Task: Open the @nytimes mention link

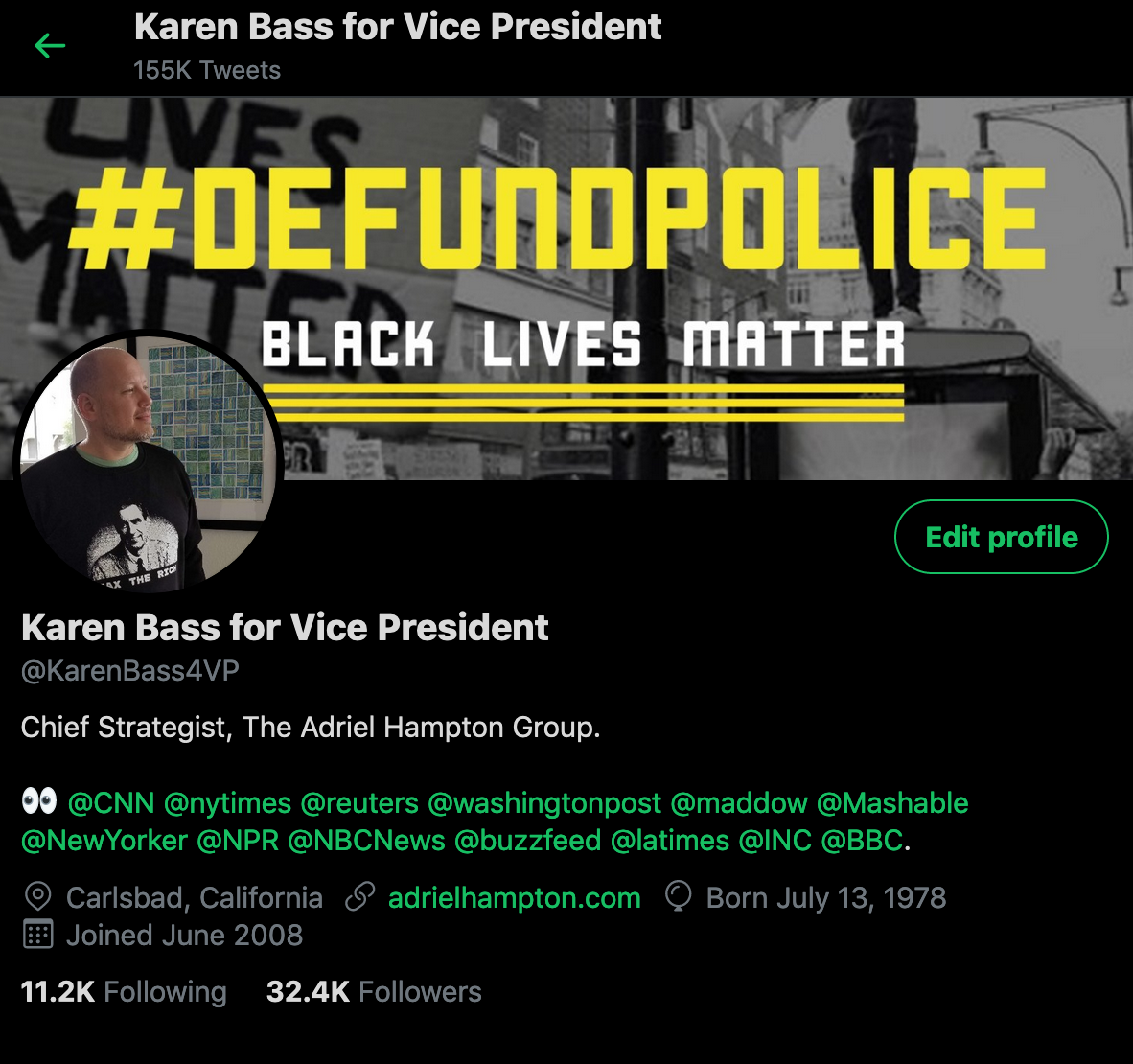Action: (x=227, y=803)
